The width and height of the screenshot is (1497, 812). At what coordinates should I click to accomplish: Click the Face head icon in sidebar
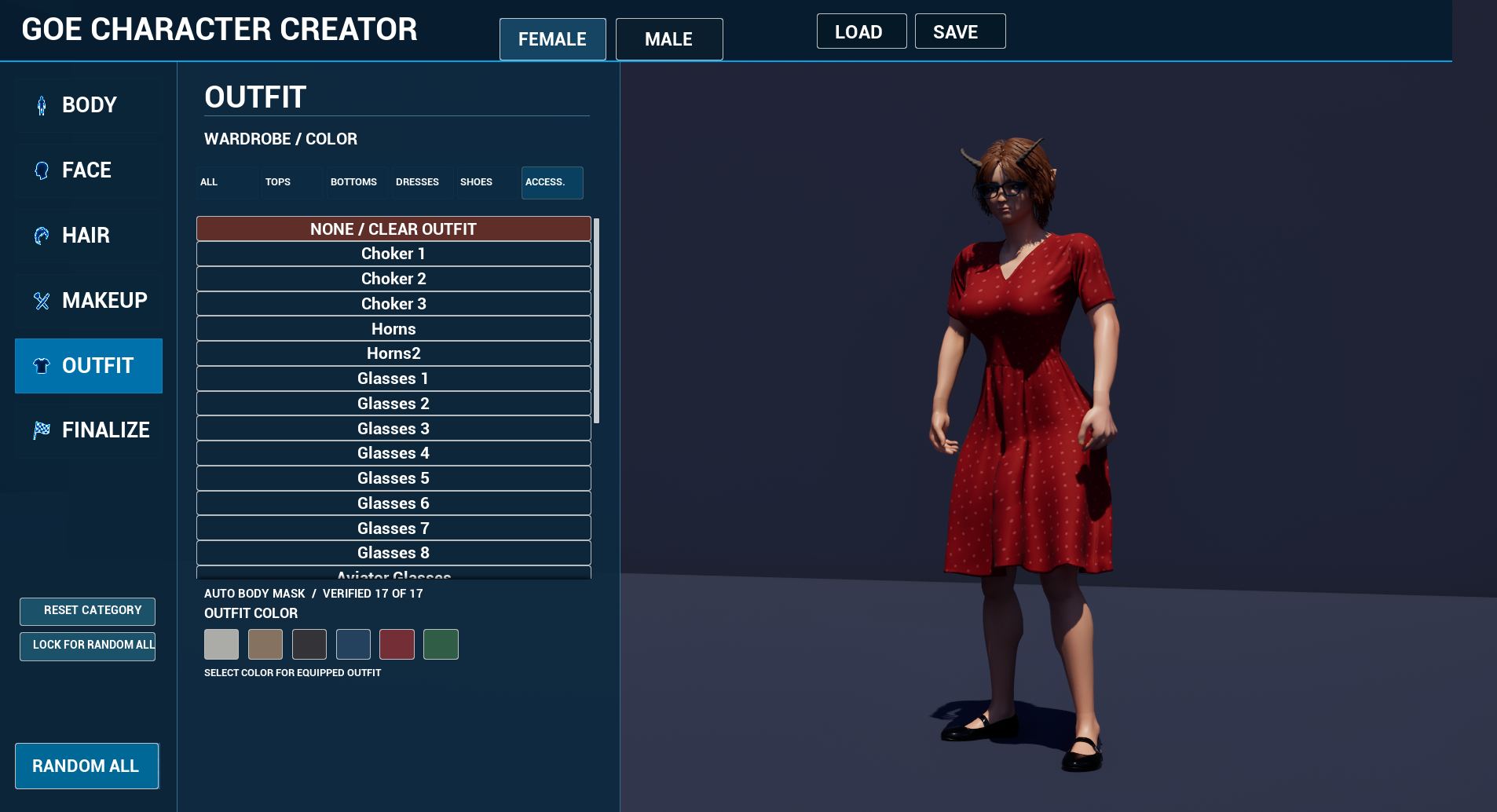(x=42, y=170)
